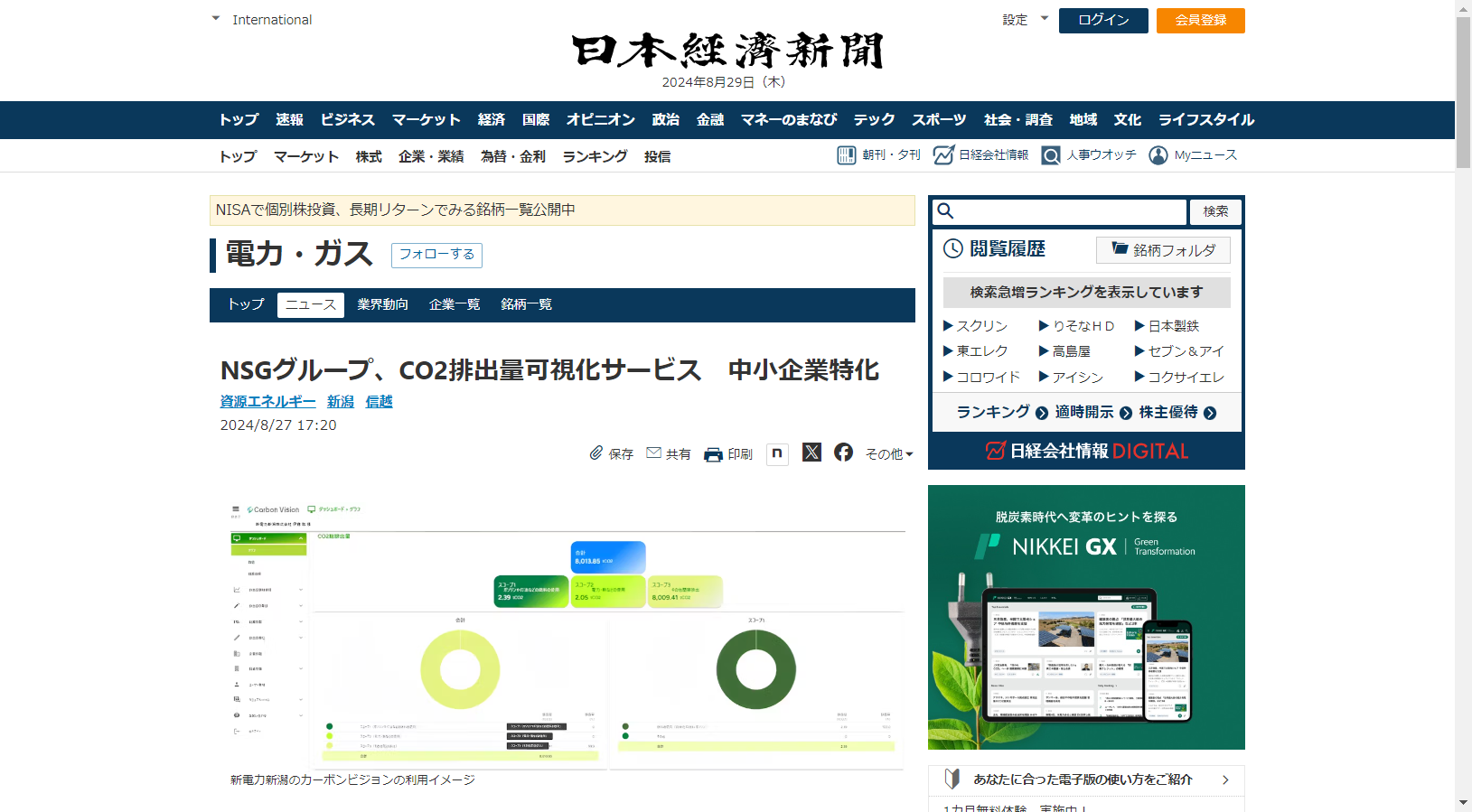Toggle follow with フォローする button
1472x812 pixels.
click(436, 255)
